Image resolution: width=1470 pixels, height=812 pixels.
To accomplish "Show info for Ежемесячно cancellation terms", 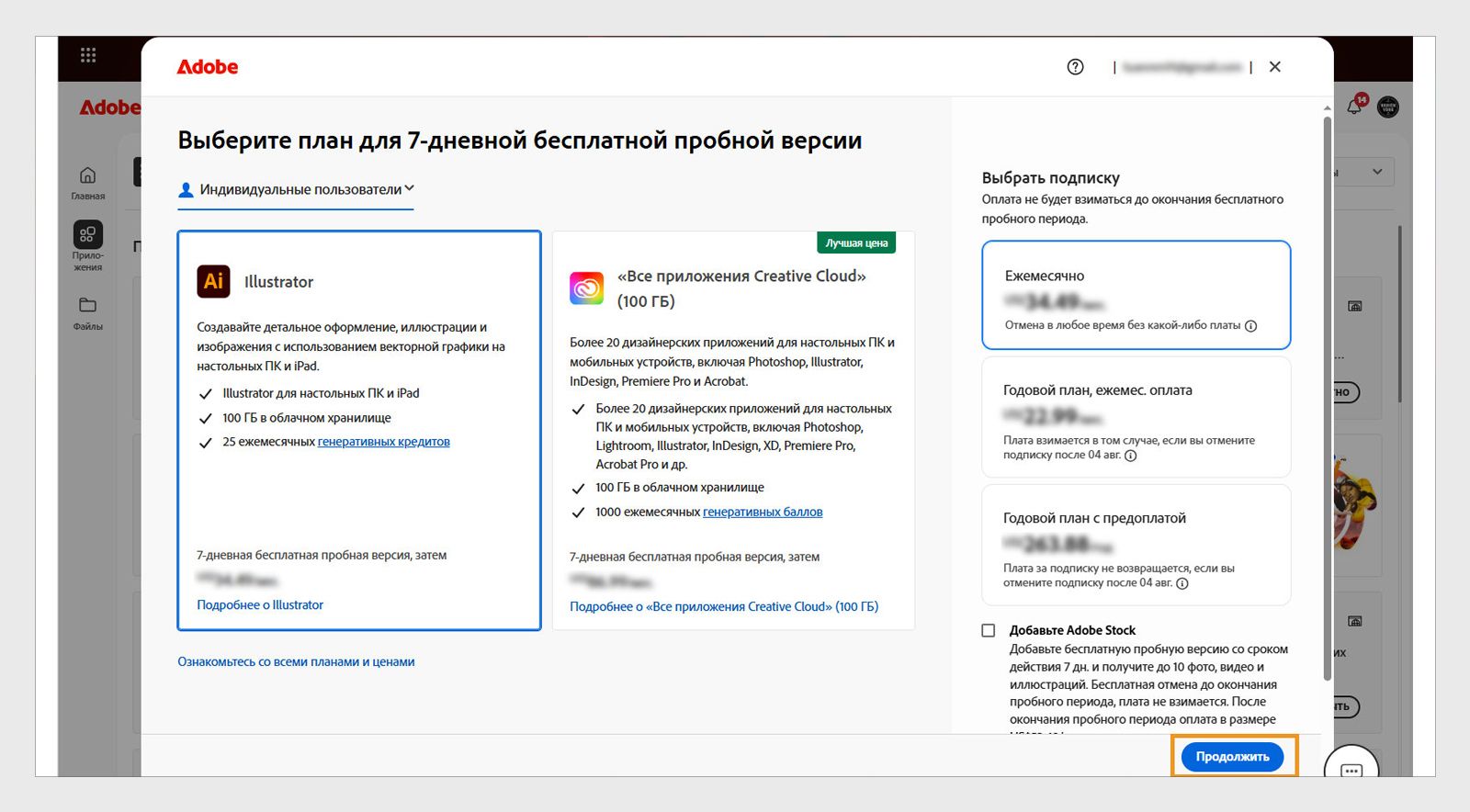I will tap(1250, 326).
